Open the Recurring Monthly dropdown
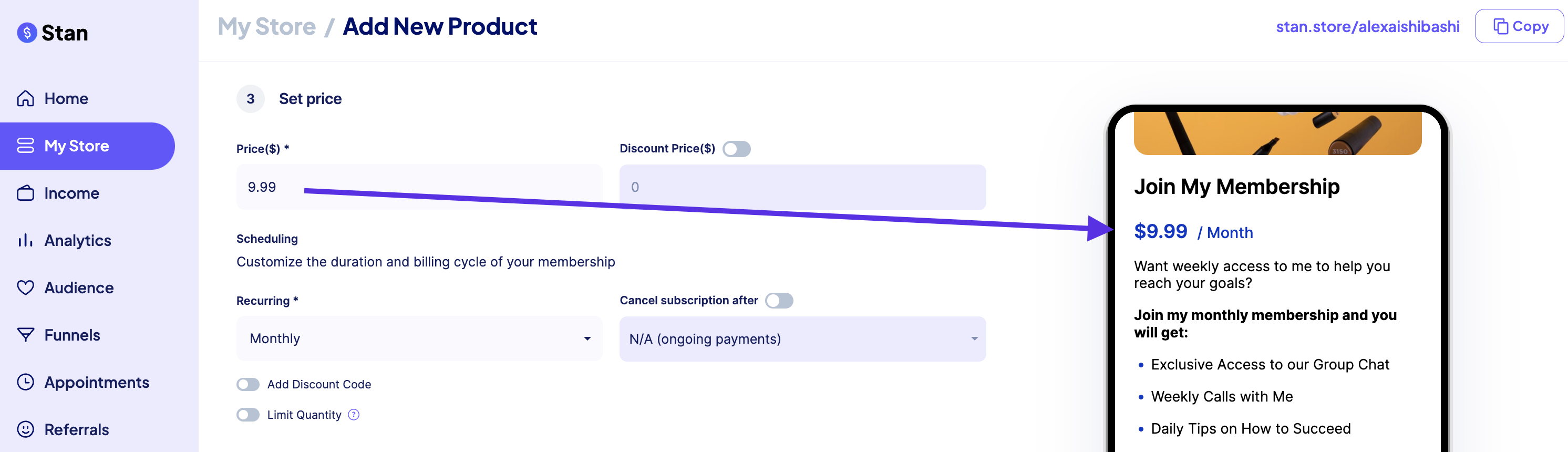The height and width of the screenshot is (452, 1568). (x=419, y=338)
